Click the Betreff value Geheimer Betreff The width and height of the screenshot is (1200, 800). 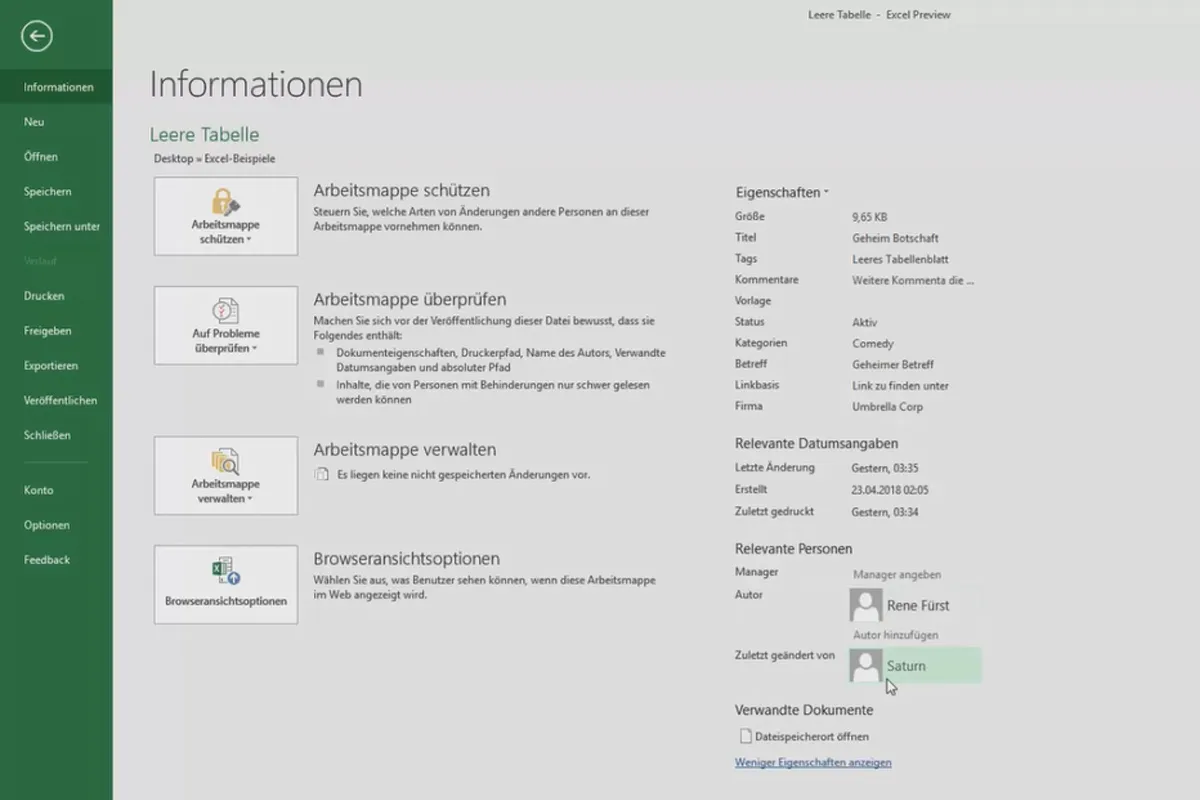point(893,365)
